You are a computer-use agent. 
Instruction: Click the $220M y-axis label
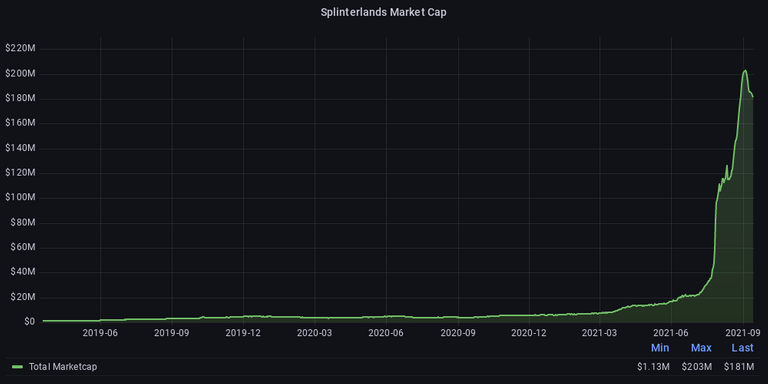(x=20, y=48)
